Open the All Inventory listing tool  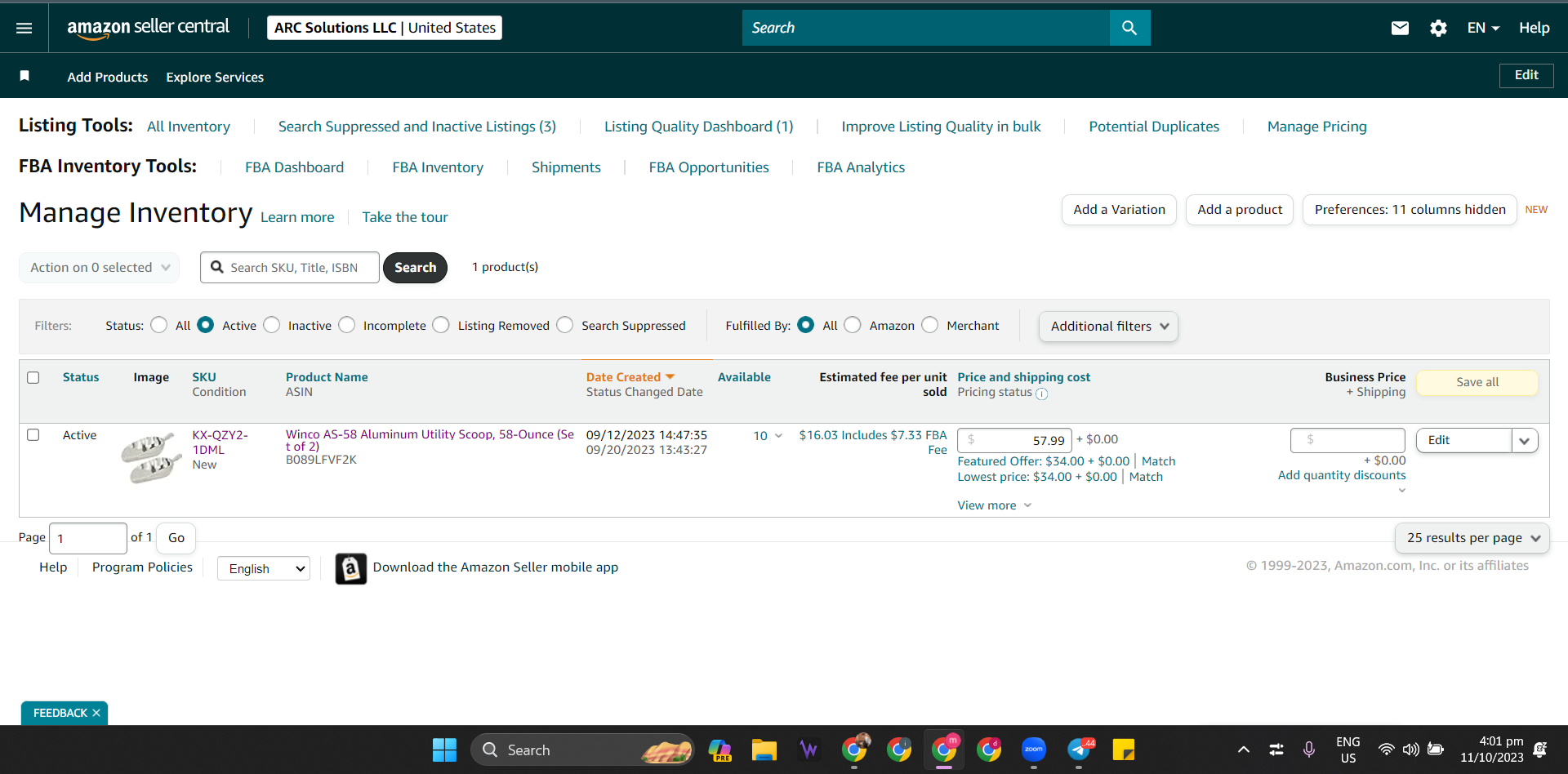tap(189, 127)
